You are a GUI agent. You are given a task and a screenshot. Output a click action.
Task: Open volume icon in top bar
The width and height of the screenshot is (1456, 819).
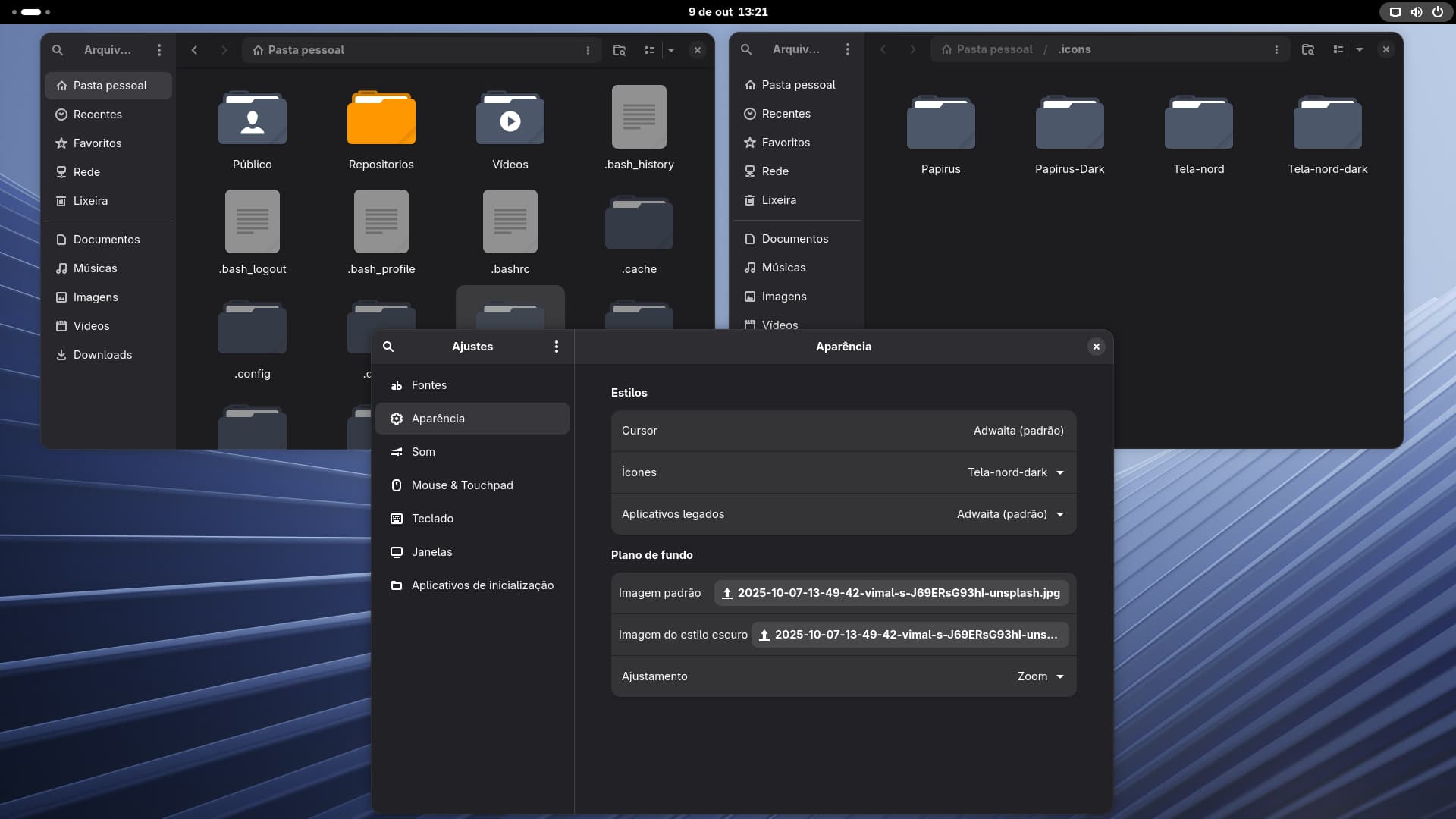click(x=1416, y=12)
